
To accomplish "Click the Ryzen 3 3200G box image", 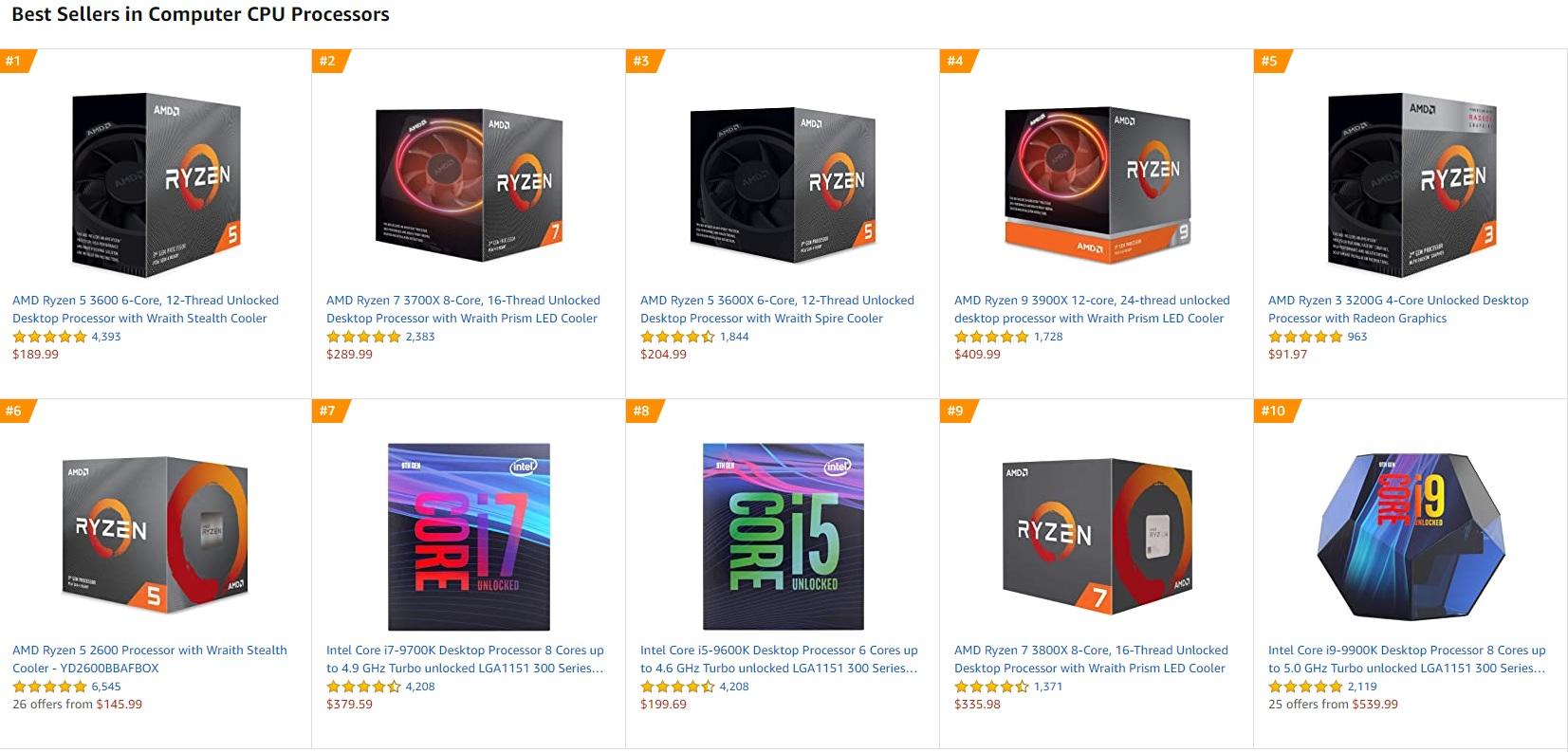I will coord(1411,186).
